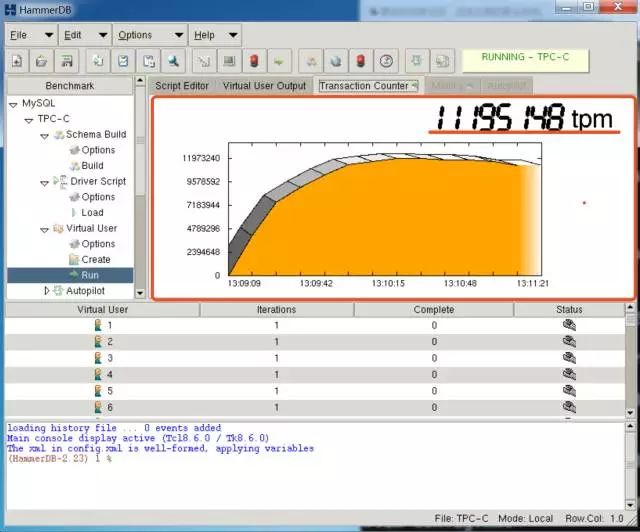This screenshot has width=640, height=532.
Task: Select the highlighted Run tree item
Action: pos(70,275)
